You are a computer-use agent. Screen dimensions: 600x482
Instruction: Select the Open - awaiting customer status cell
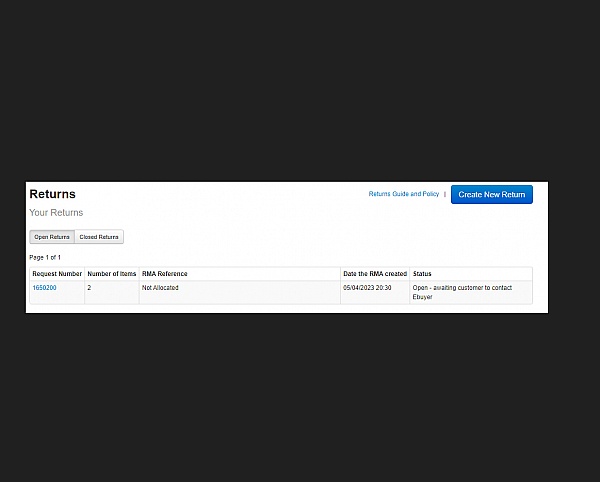[x=471, y=292]
